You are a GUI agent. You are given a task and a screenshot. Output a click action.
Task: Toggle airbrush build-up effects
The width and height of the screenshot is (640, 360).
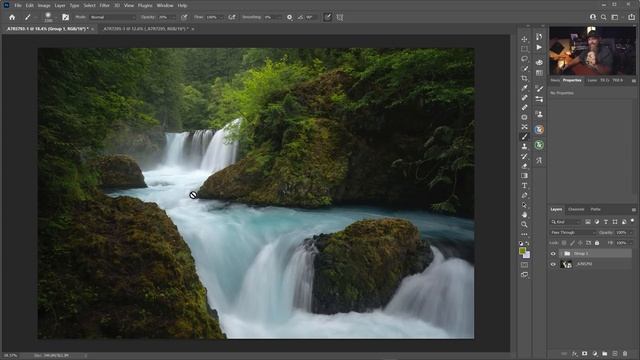click(232, 17)
